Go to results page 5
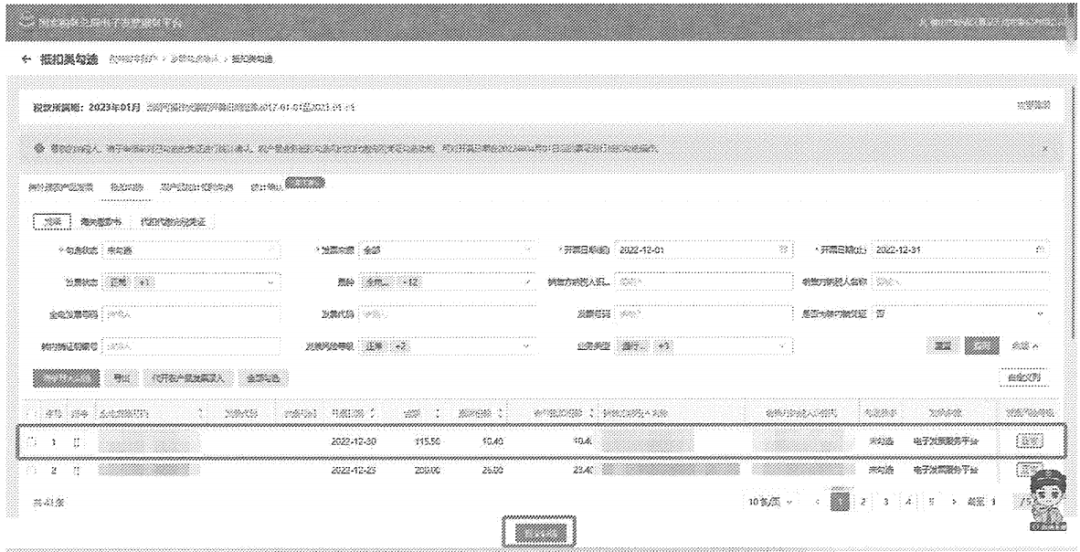 [x=931, y=502]
